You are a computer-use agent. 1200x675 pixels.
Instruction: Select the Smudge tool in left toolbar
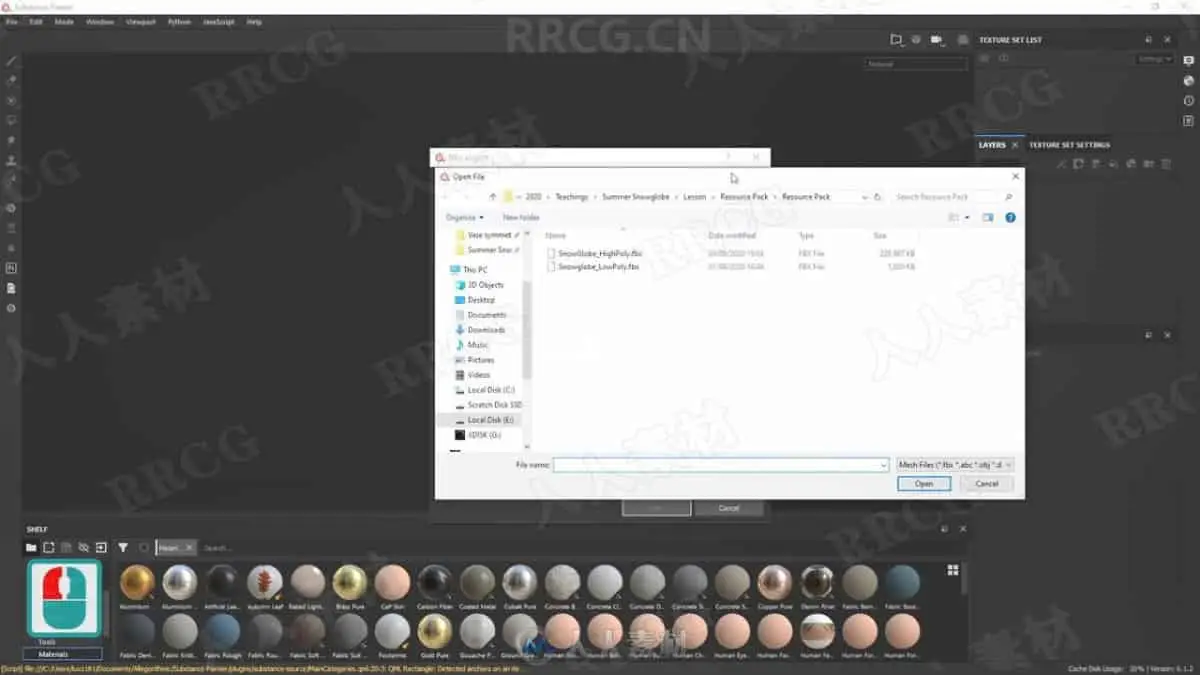[x=12, y=140]
